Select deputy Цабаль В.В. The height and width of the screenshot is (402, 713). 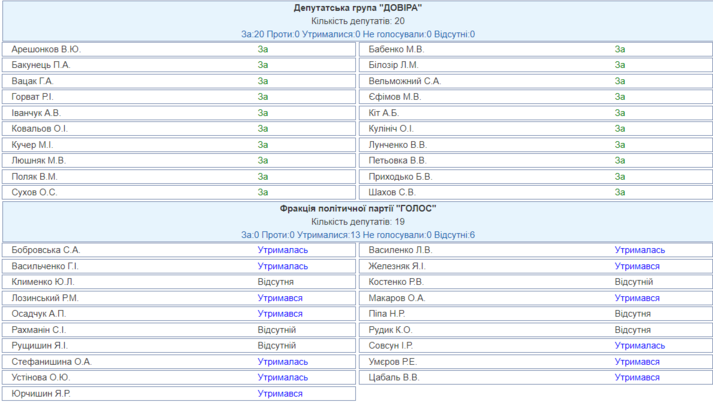click(394, 377)
